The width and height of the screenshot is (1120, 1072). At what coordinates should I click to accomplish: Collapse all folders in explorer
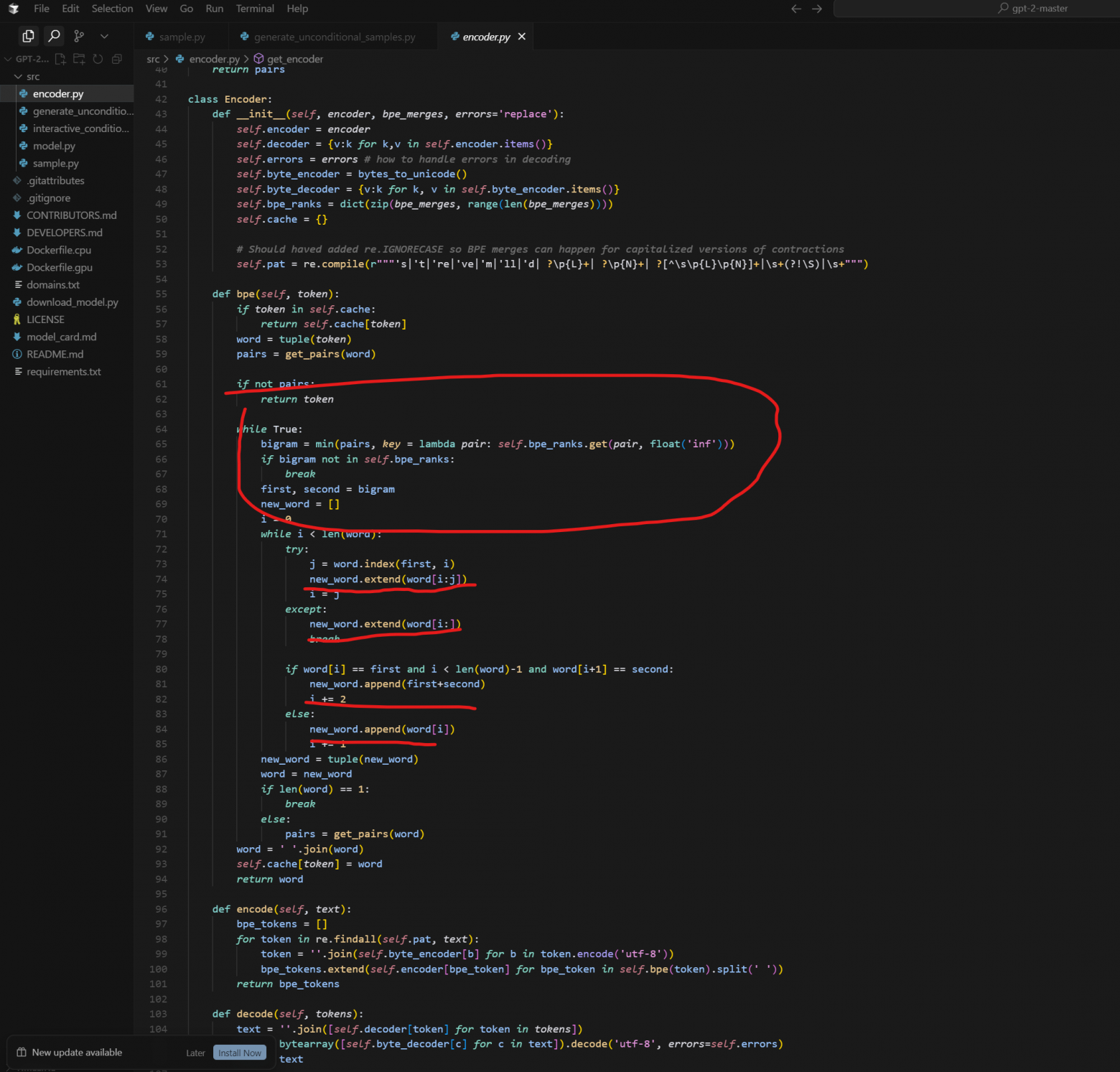[116, 59]
